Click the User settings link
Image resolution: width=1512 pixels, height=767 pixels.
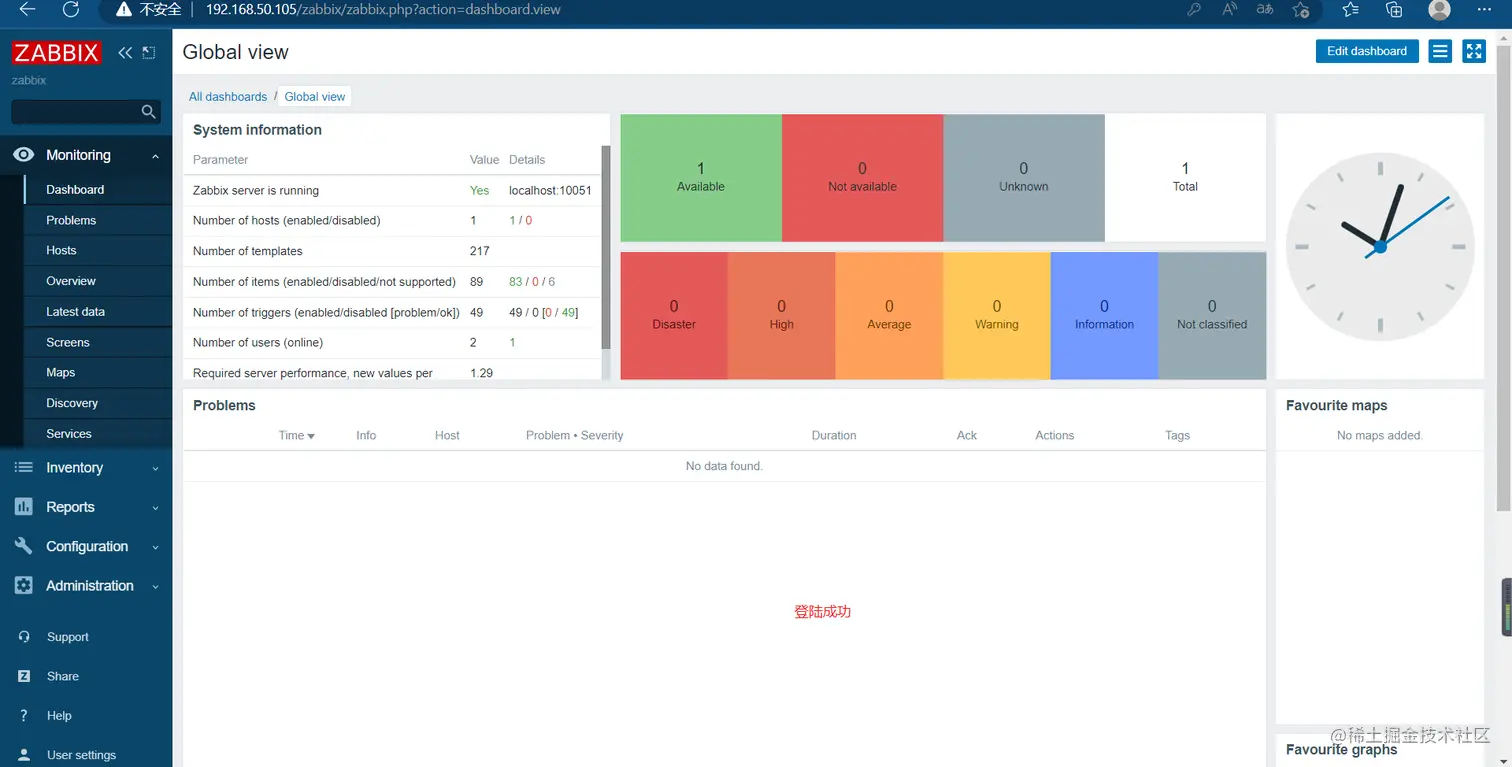click(81, 755)
